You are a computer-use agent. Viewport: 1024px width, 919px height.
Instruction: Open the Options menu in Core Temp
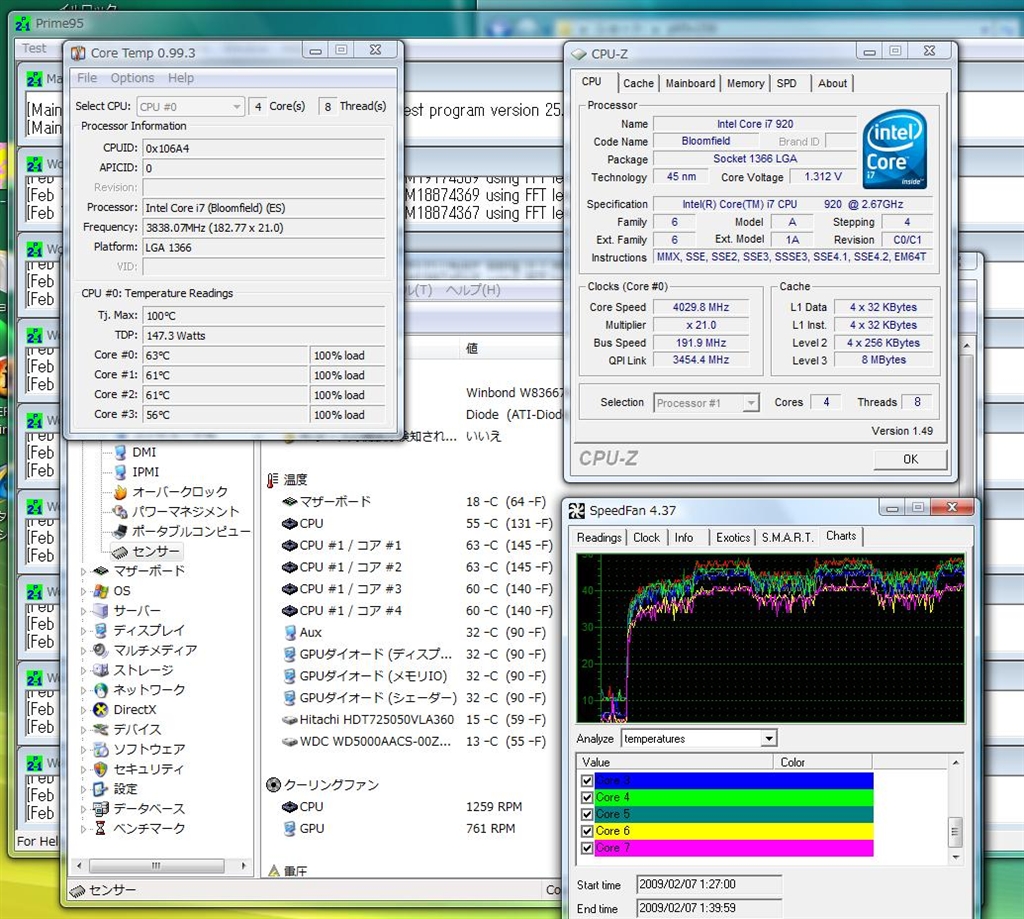point(132,78)
